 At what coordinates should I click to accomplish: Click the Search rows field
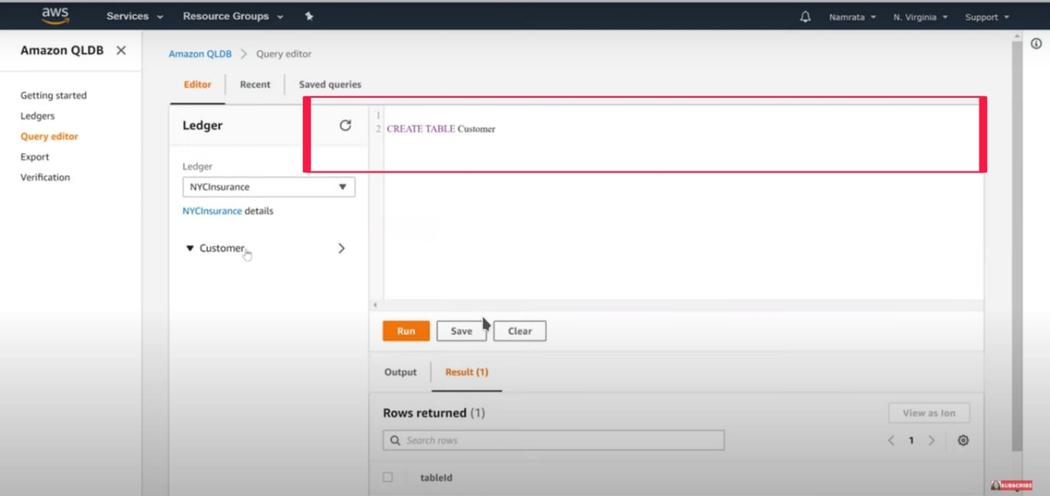click(x=554, y=440)
